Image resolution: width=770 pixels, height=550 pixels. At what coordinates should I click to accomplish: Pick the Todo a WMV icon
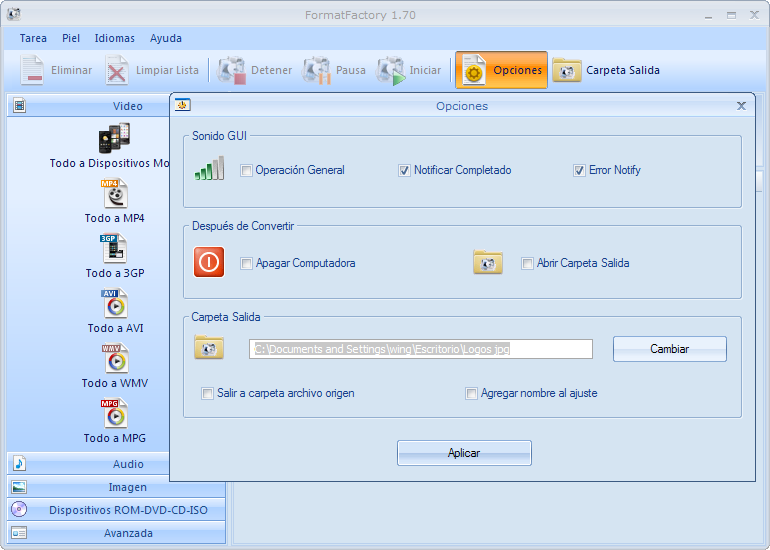click(x=115, y=359)
